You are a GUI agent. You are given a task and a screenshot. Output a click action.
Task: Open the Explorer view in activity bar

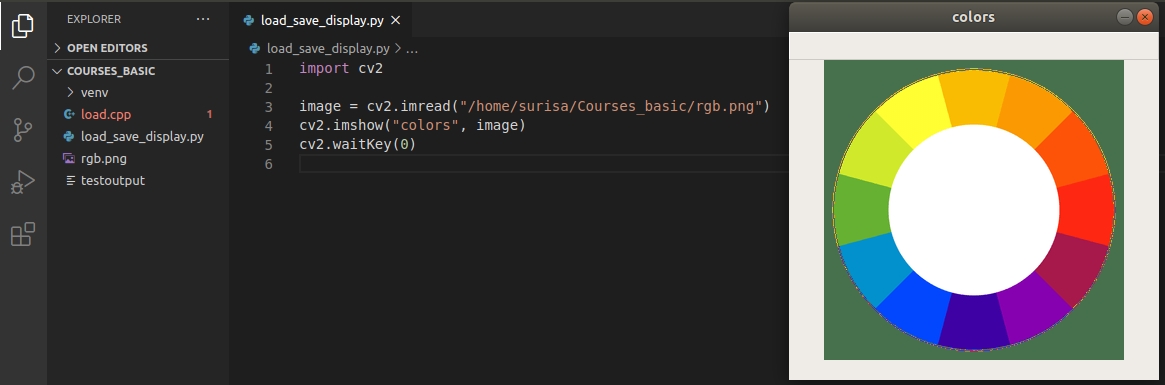[x=23, y=26]
